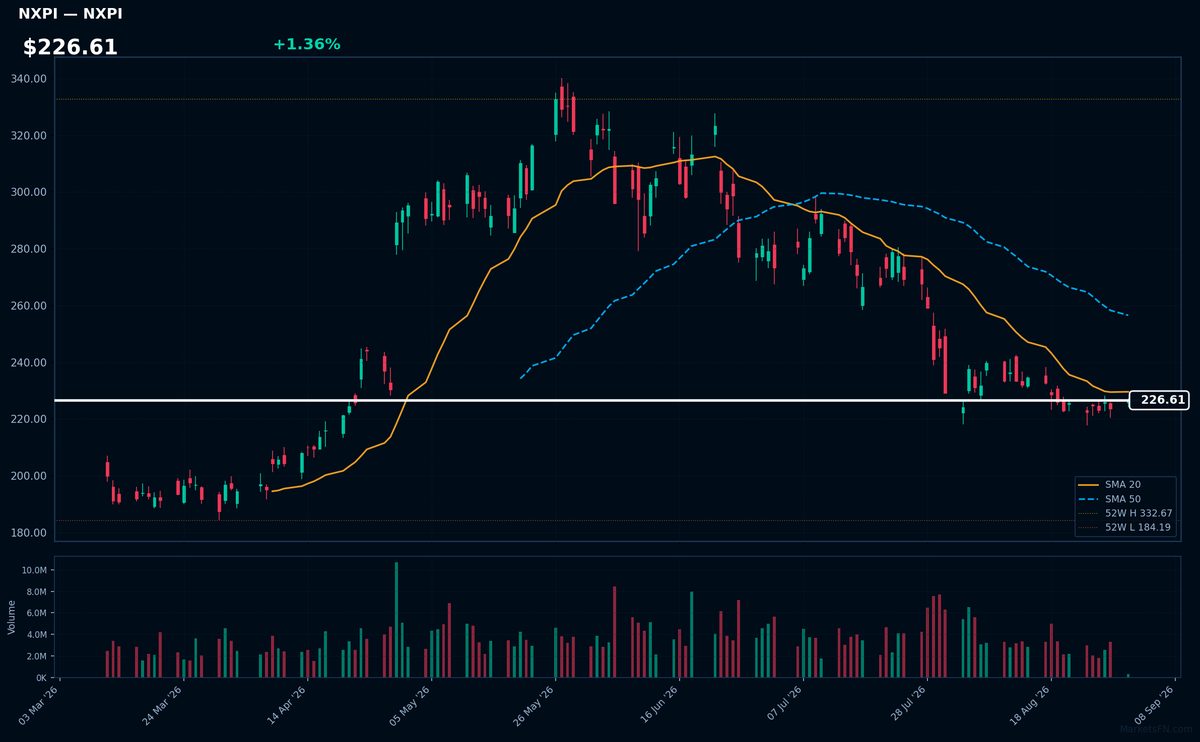Click the 0K volume axis label

point(41,678)
